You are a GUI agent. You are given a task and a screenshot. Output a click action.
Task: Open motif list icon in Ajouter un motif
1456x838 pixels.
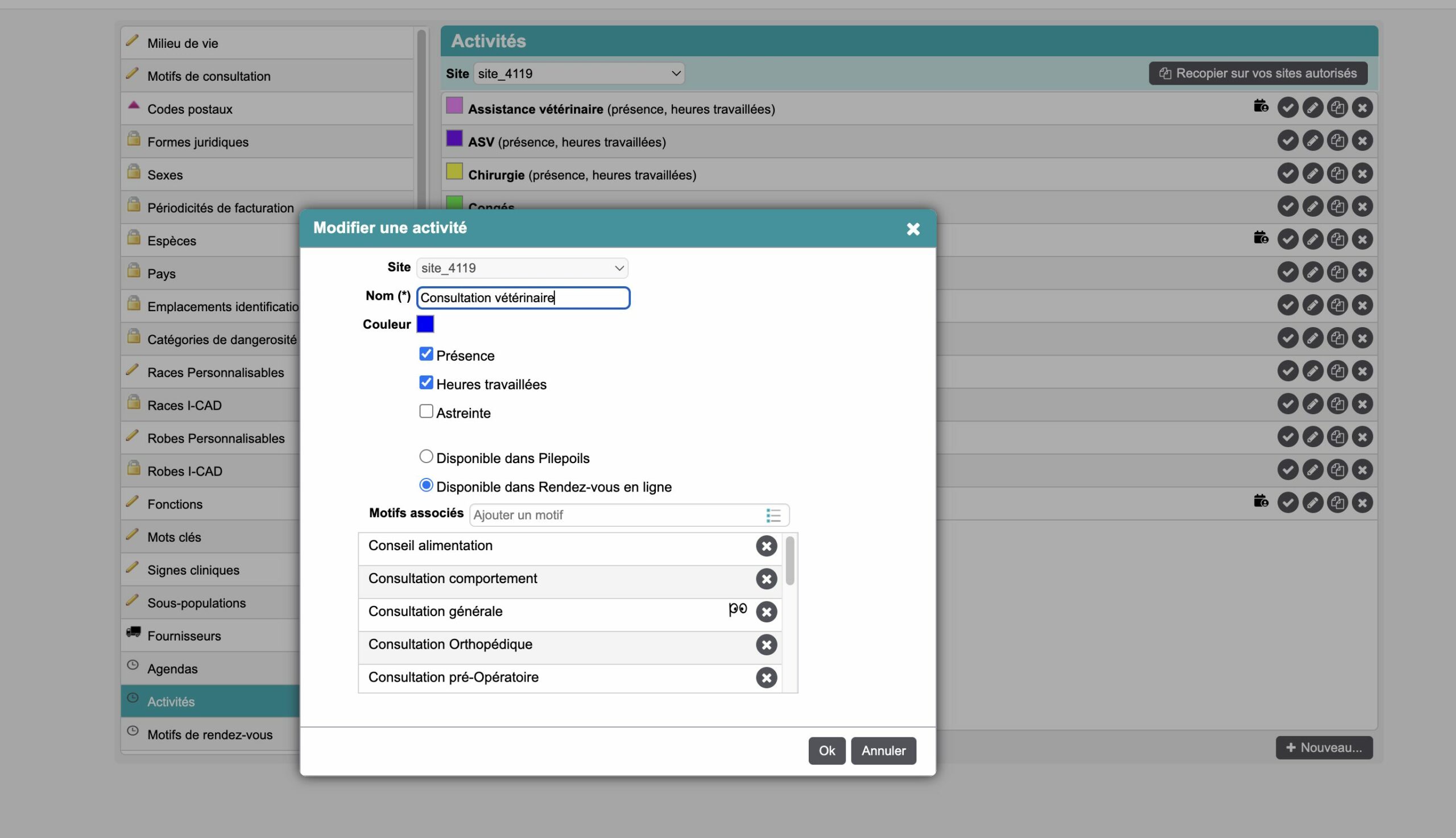point(773,515)
